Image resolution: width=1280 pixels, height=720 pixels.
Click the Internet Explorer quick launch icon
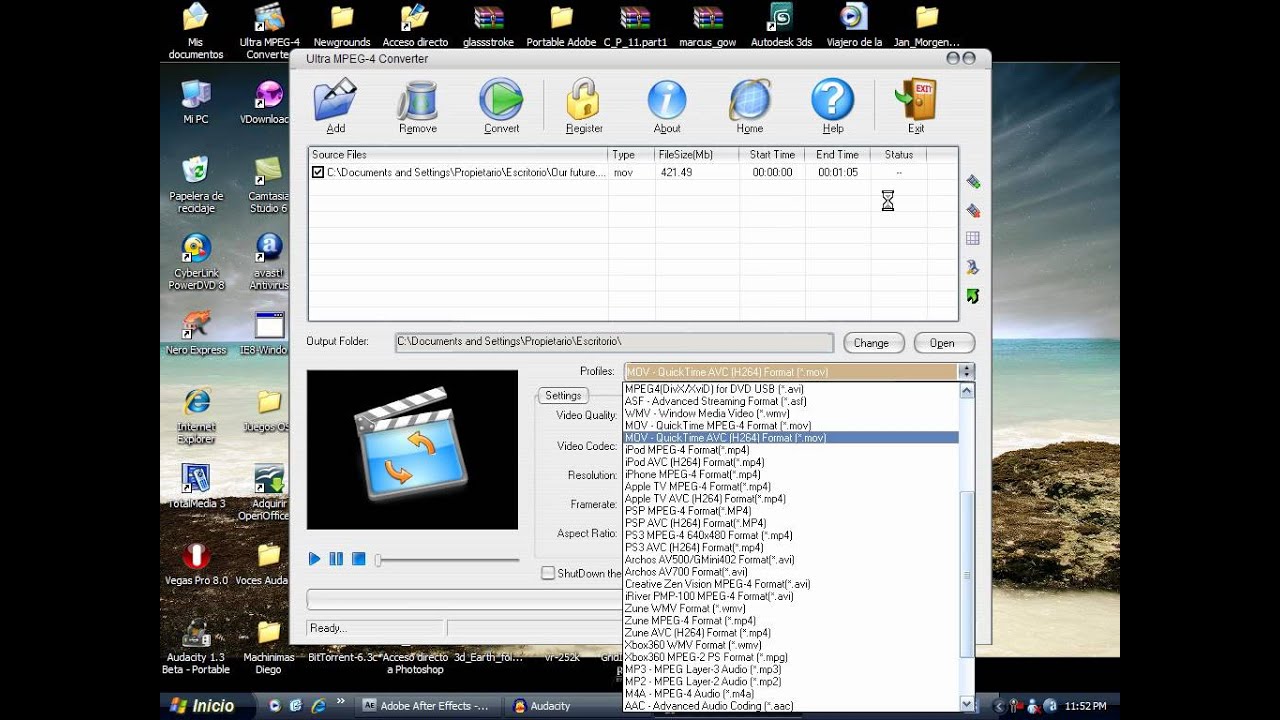[x=319, y=706]
